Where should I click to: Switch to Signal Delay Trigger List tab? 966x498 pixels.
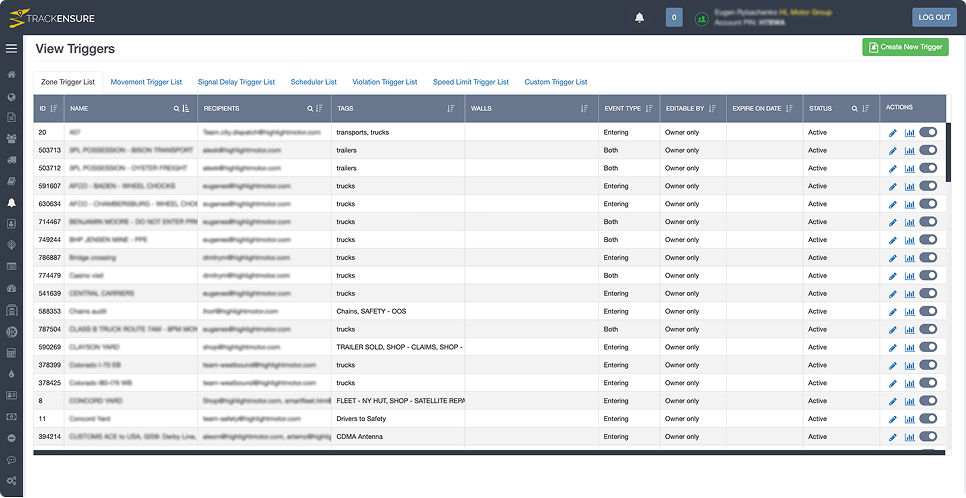tap(236, 82)
